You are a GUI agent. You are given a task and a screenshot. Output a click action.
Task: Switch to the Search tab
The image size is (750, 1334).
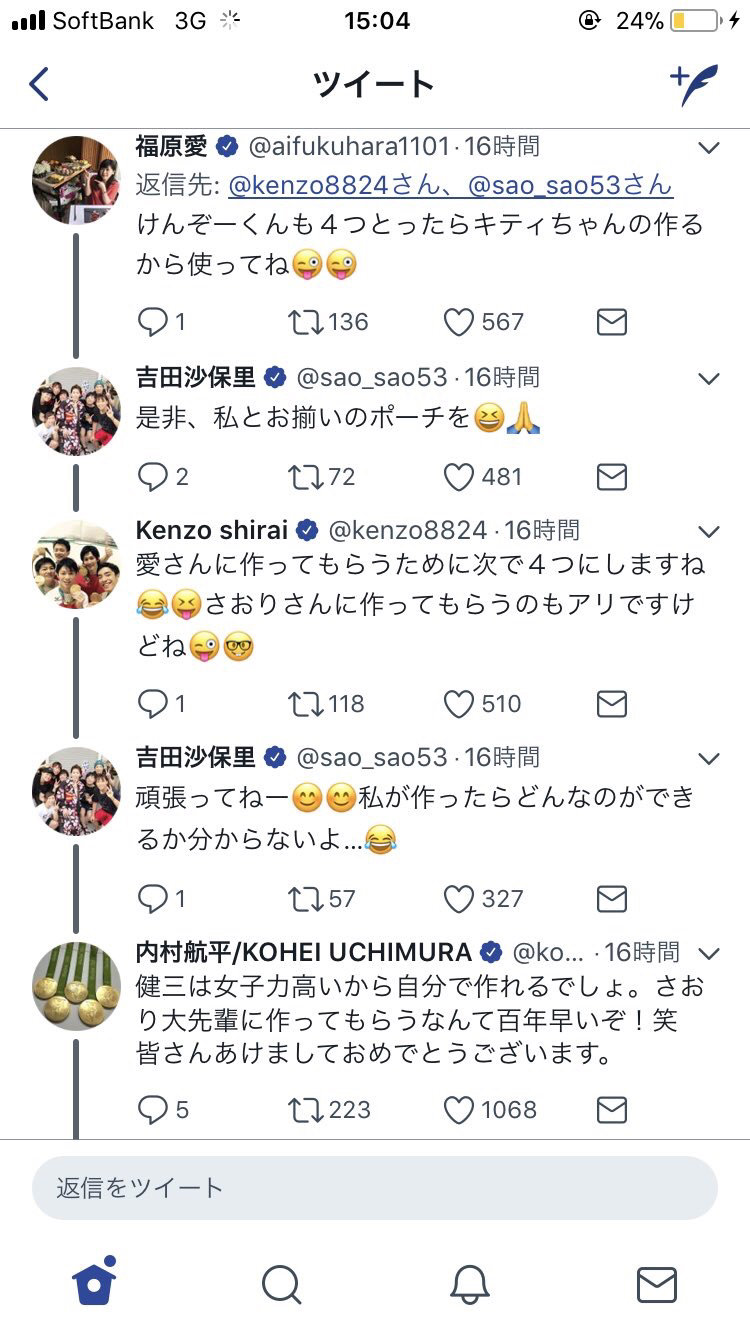click(x=281, y=1284)
